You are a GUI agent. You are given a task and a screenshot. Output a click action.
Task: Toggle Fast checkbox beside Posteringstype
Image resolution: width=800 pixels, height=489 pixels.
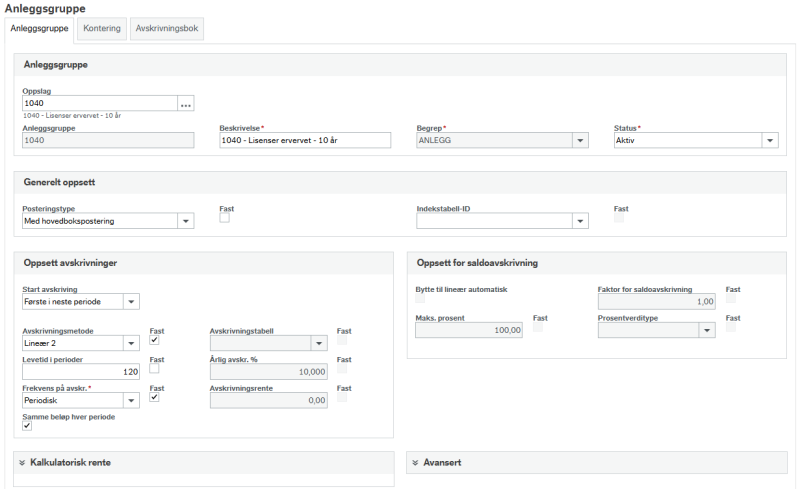click(224, 218)
